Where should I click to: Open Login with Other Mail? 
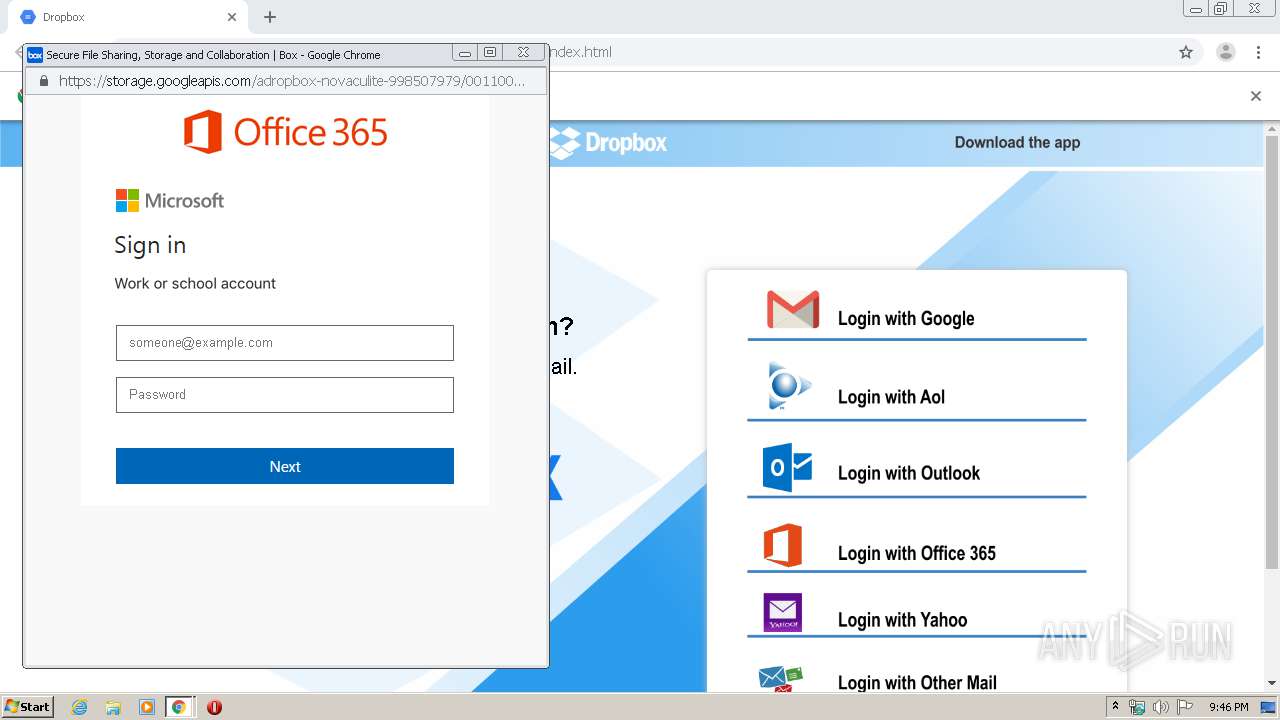tap(917, 683)
